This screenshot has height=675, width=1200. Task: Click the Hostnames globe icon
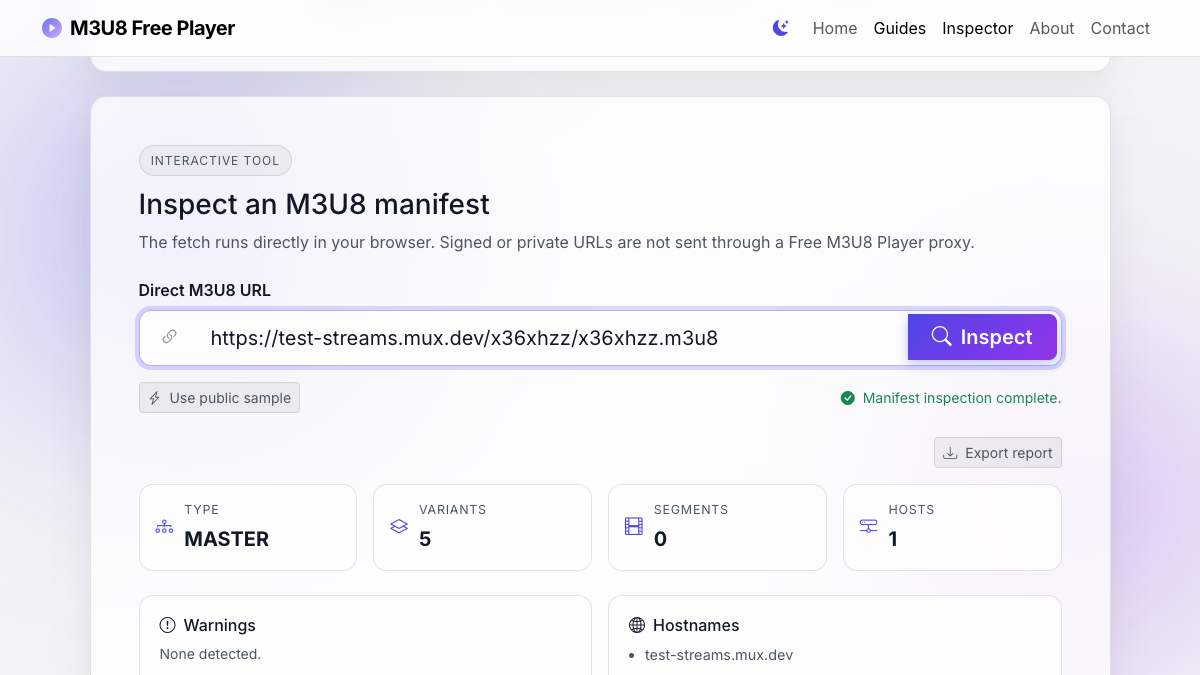click(637, 625)
